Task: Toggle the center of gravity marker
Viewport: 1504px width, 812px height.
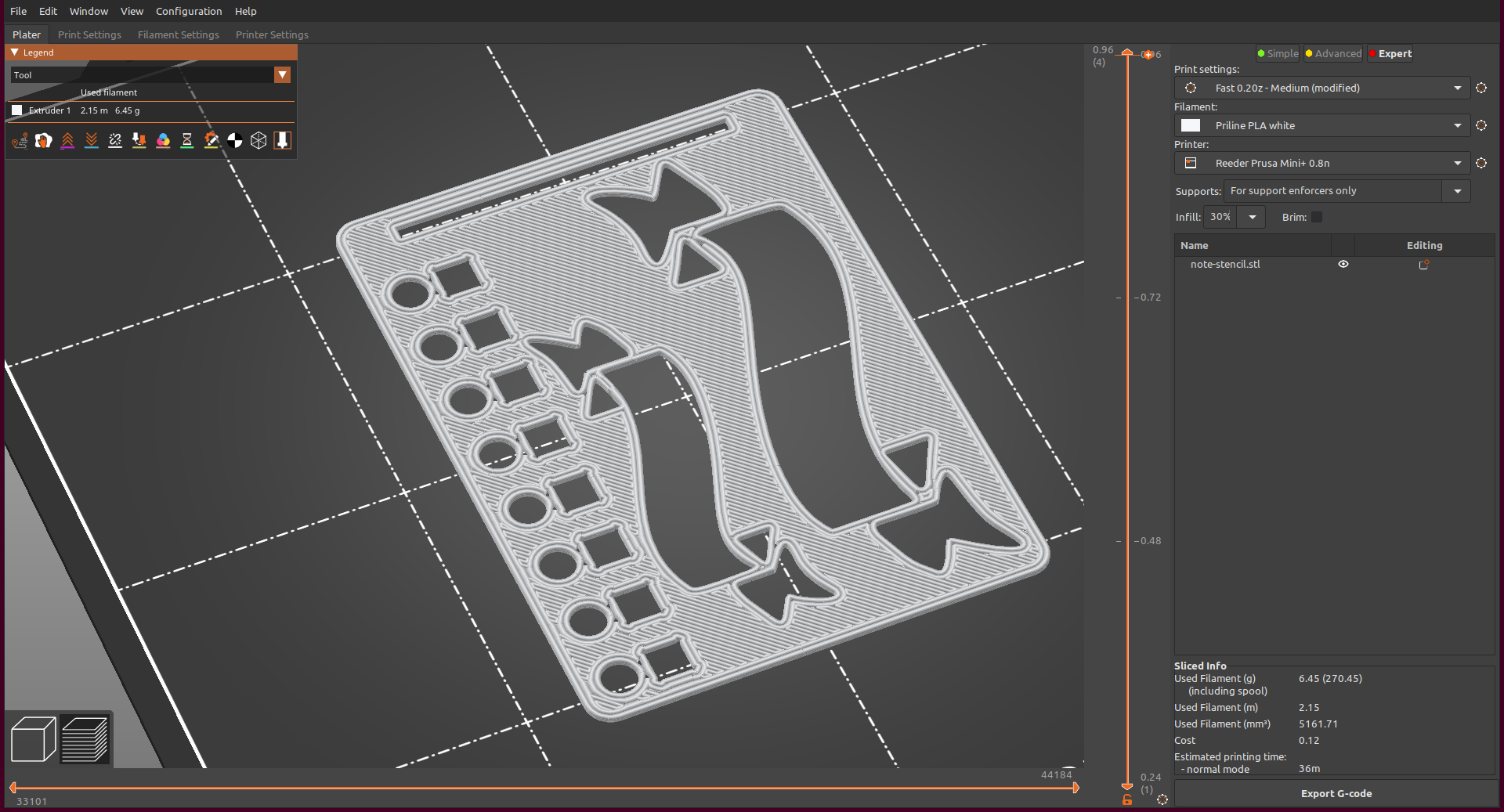Action: [x=235, y=141]
